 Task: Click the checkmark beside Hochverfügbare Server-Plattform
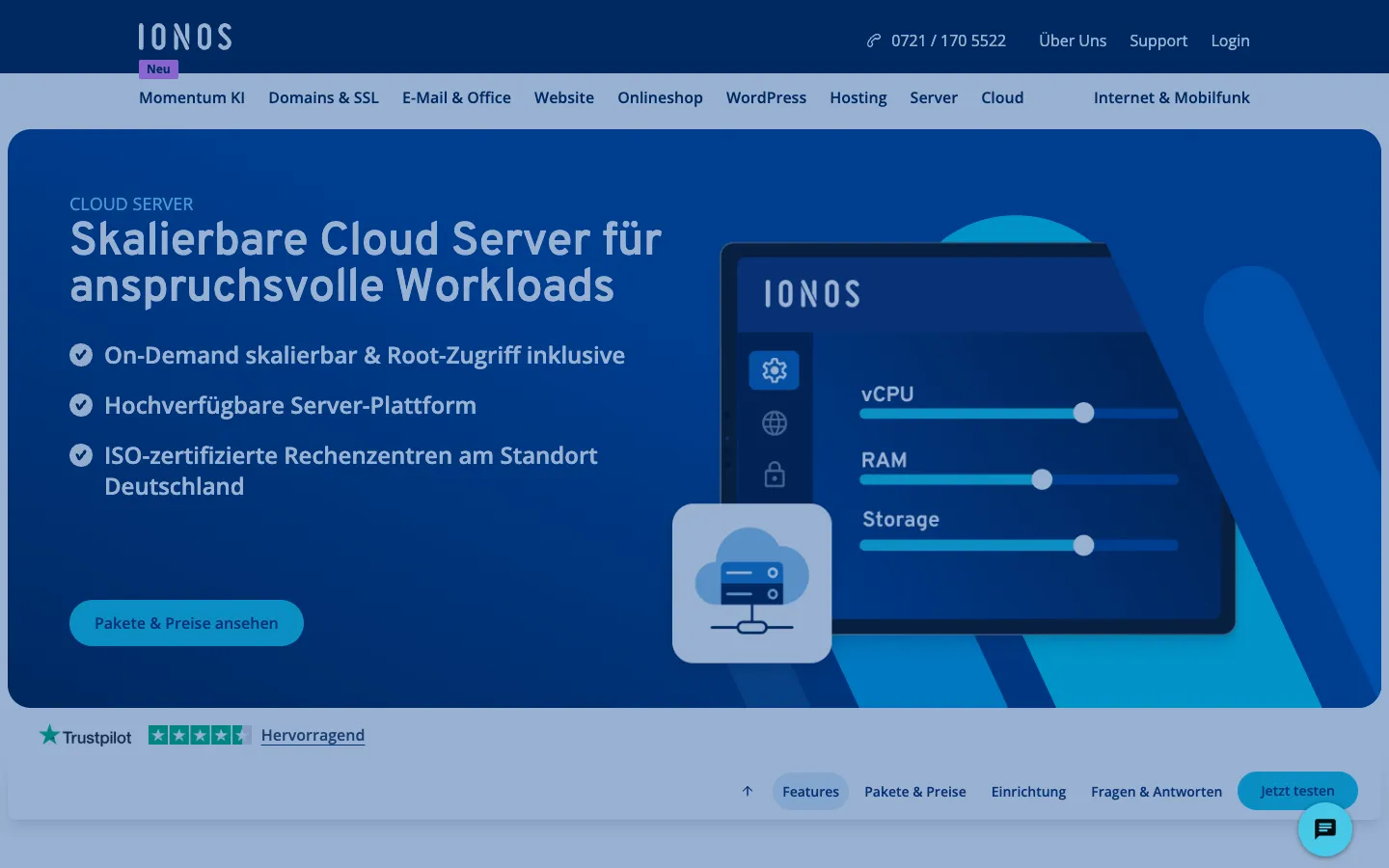81,405
